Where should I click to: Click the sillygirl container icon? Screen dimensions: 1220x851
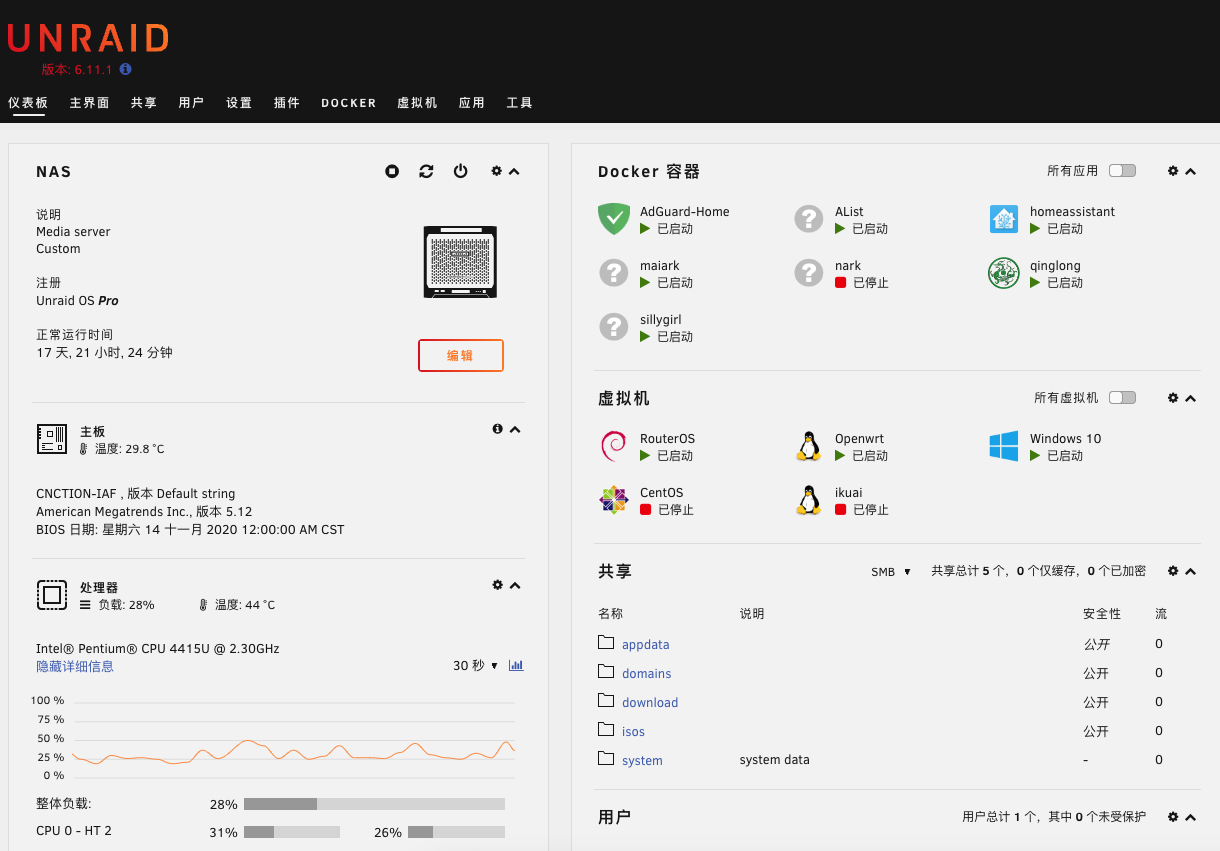tap(613, 327)
